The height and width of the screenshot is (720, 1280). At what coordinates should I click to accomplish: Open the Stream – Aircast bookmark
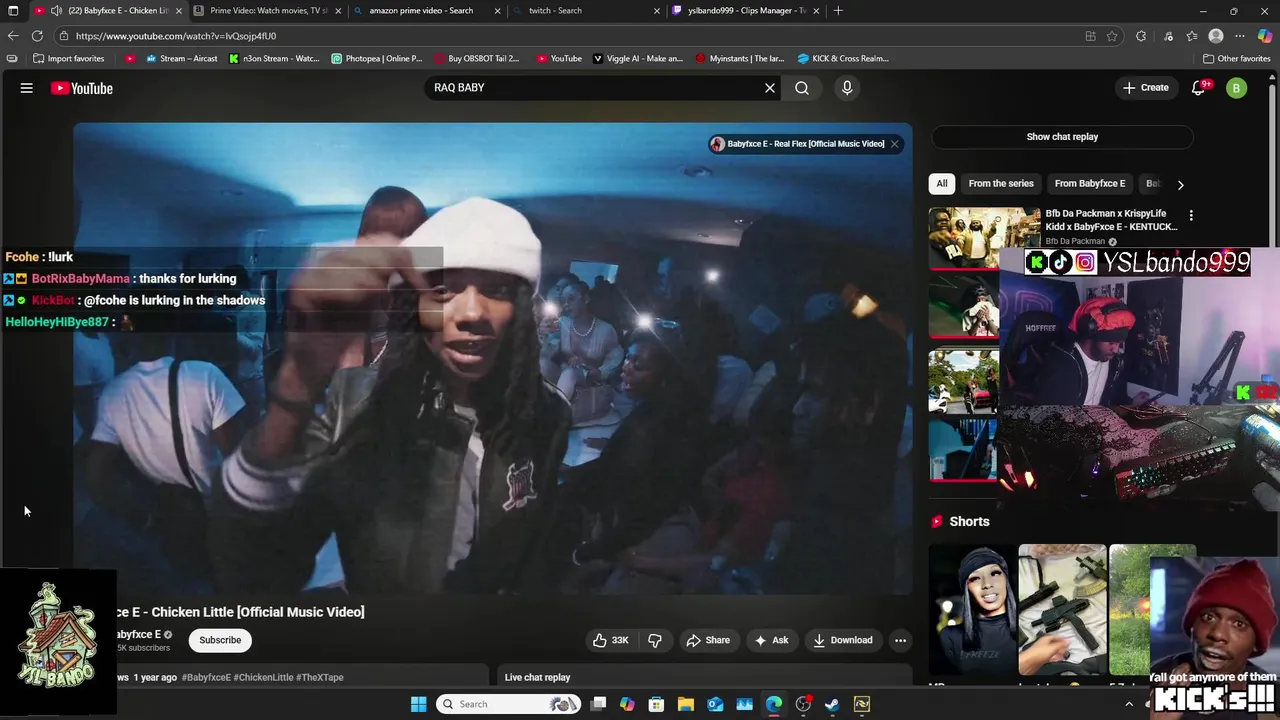pyautogui.click(x=182, y=58)
